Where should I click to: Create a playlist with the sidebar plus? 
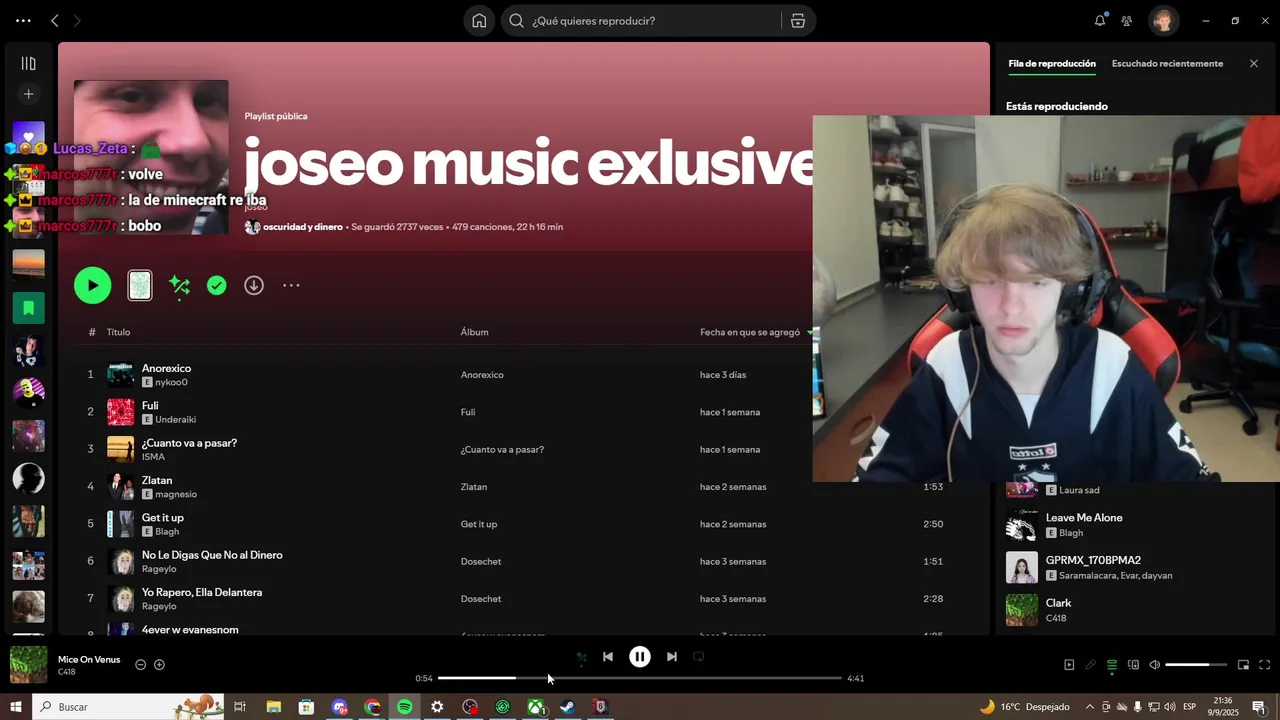[28, 94]
